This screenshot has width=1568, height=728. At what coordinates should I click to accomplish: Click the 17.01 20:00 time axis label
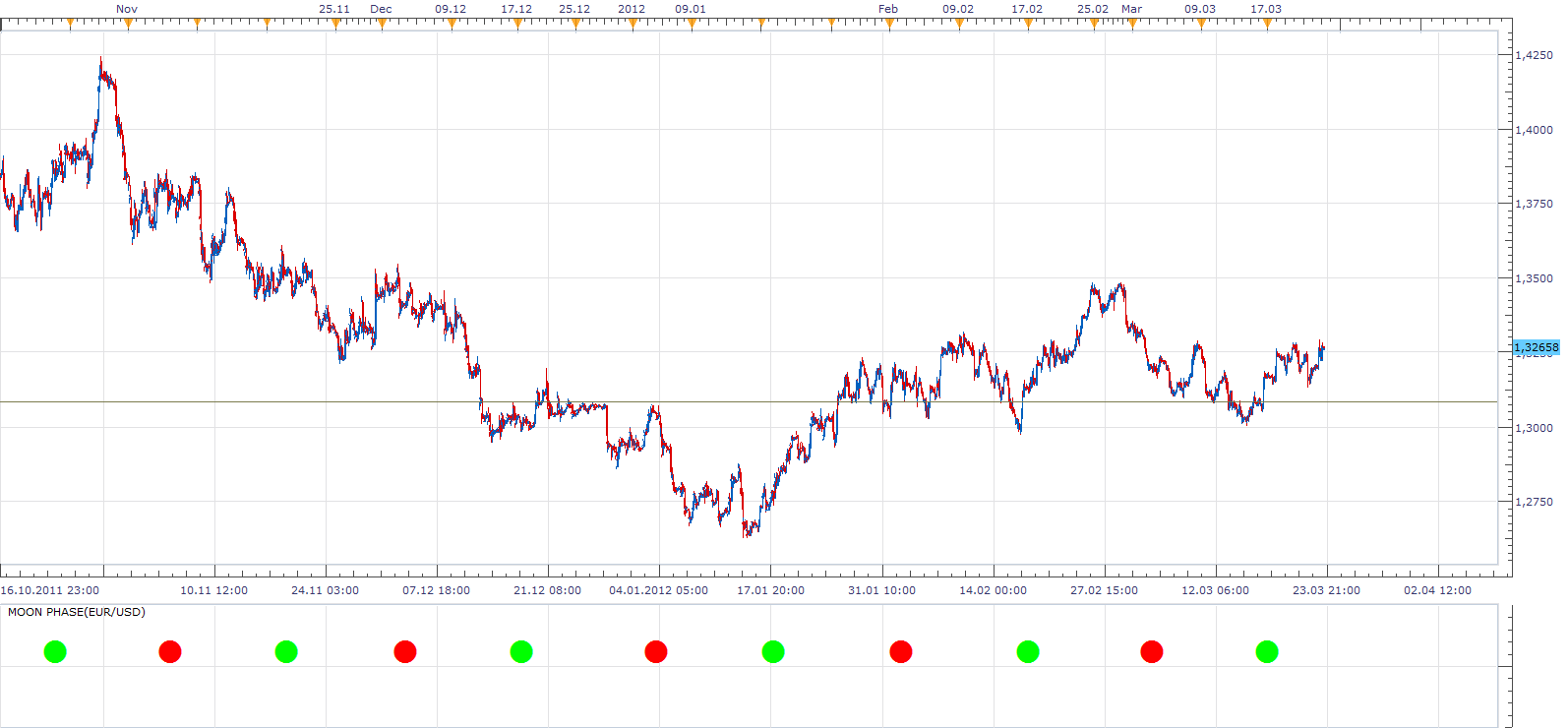[x=771, y=590]
